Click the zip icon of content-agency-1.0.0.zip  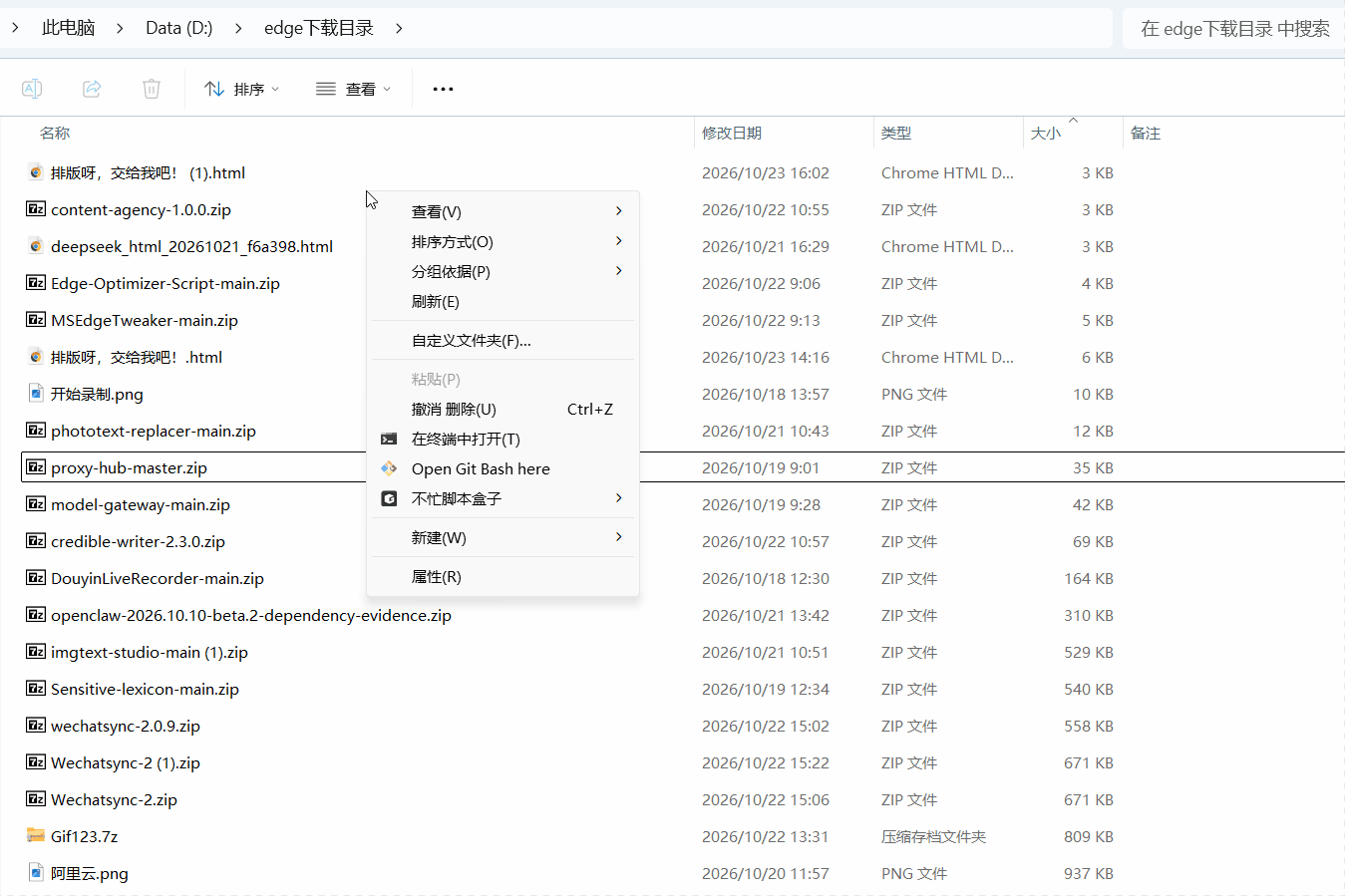(36, 209)
